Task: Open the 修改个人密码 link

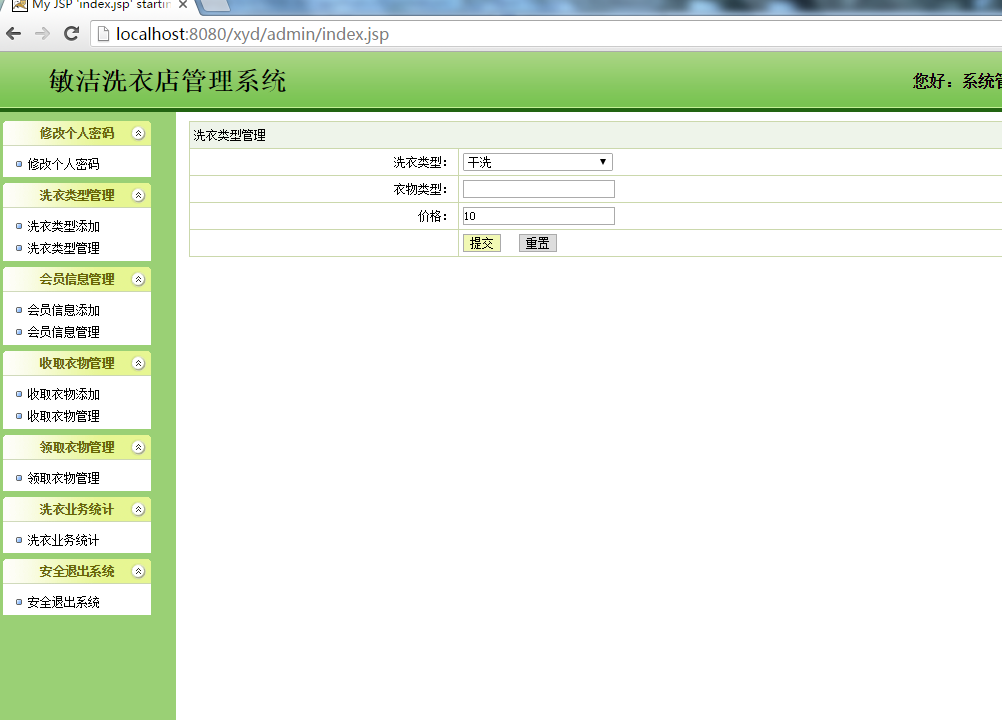Action: click(63, 164)
